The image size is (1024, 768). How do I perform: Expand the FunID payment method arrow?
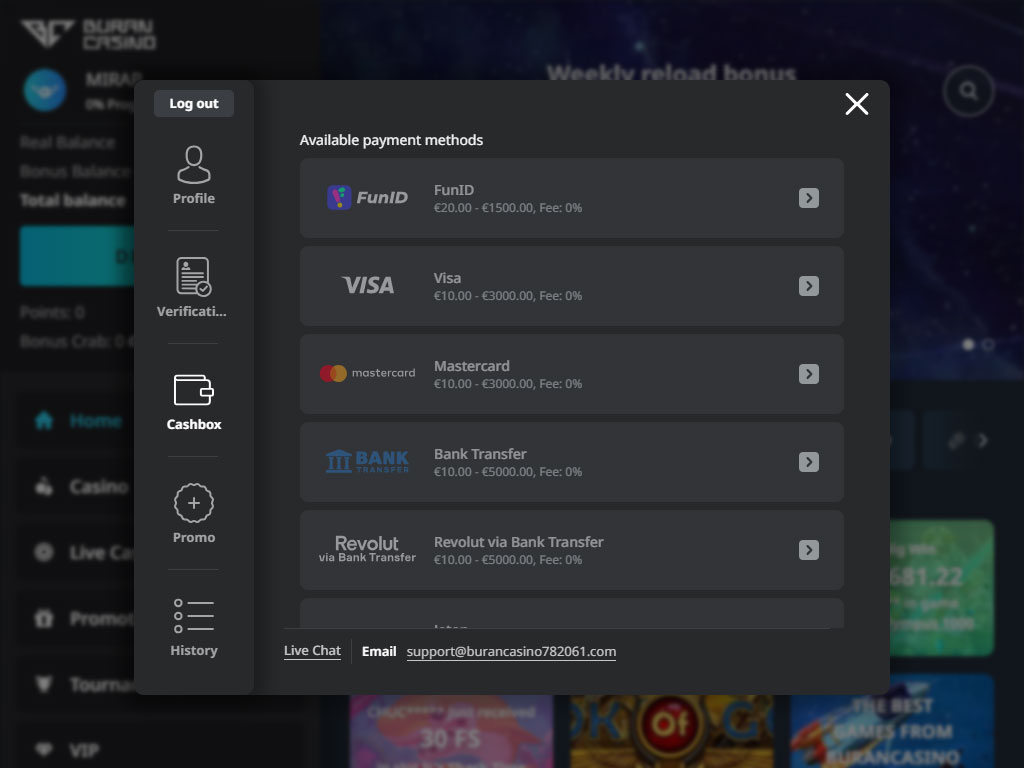click(808, 198)
